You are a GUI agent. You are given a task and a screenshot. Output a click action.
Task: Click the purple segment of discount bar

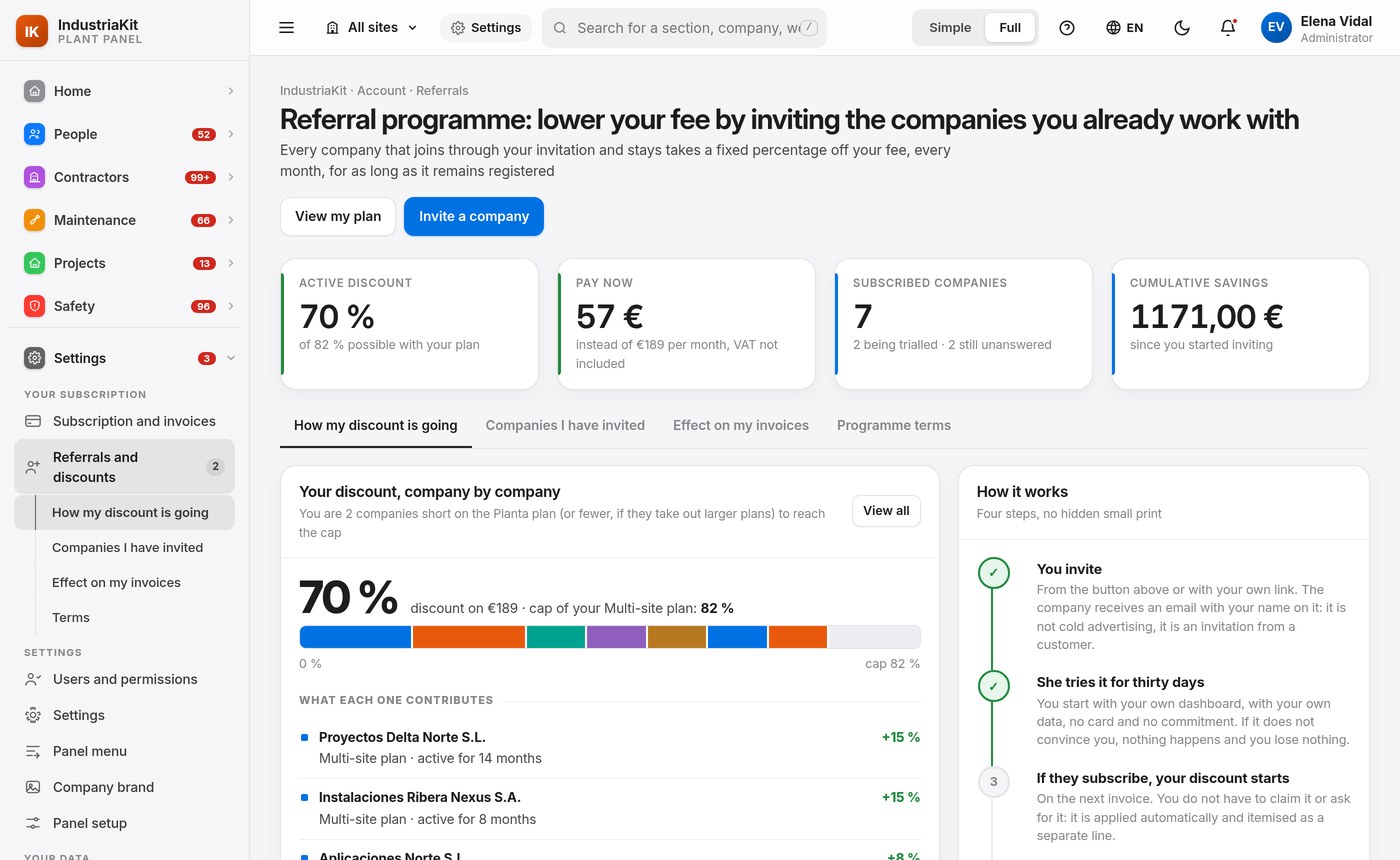[616, 637]
